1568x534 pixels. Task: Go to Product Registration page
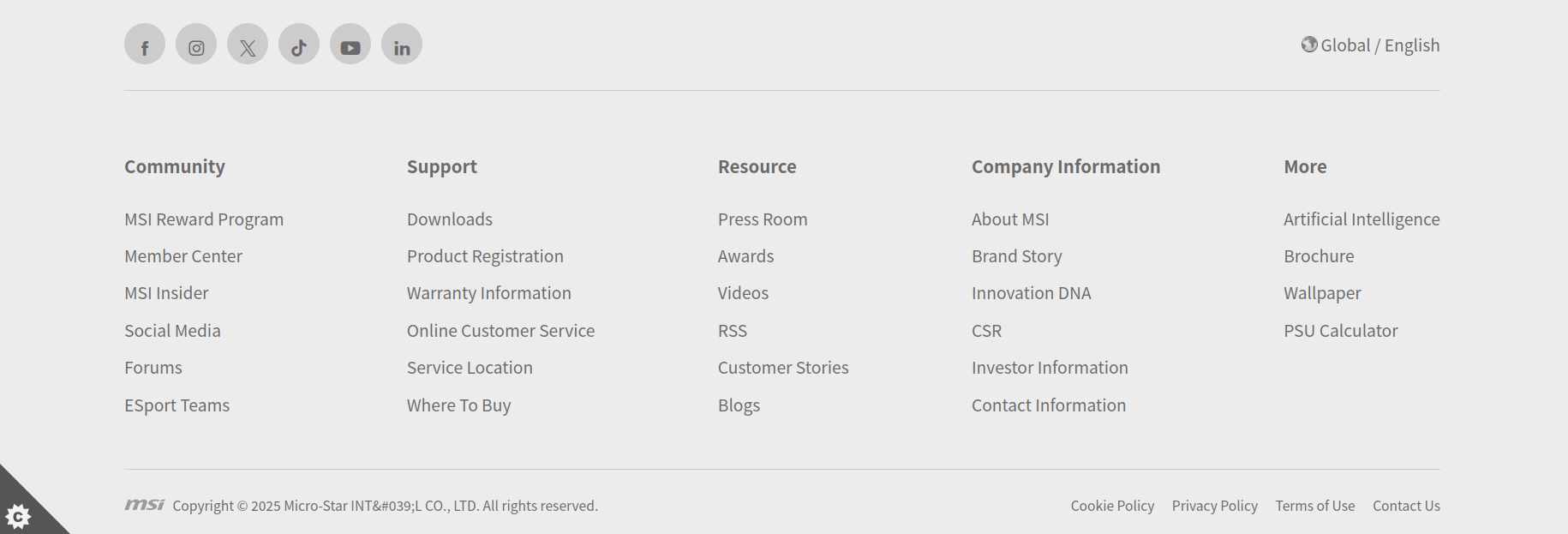[x=485, y=256]
